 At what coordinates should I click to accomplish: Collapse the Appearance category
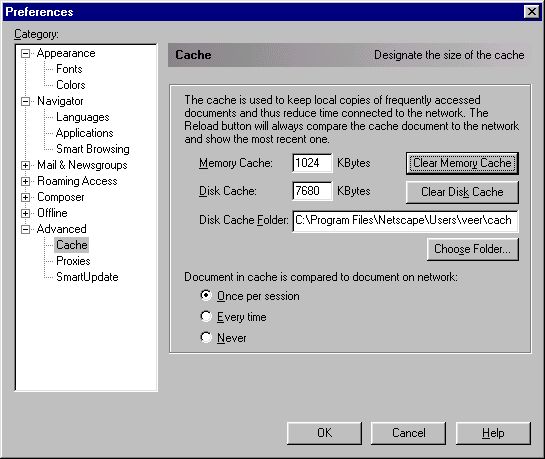click(25, 54)
